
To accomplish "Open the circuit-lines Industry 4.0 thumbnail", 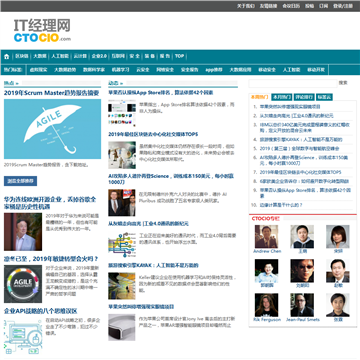I will (x=122, y=245).
